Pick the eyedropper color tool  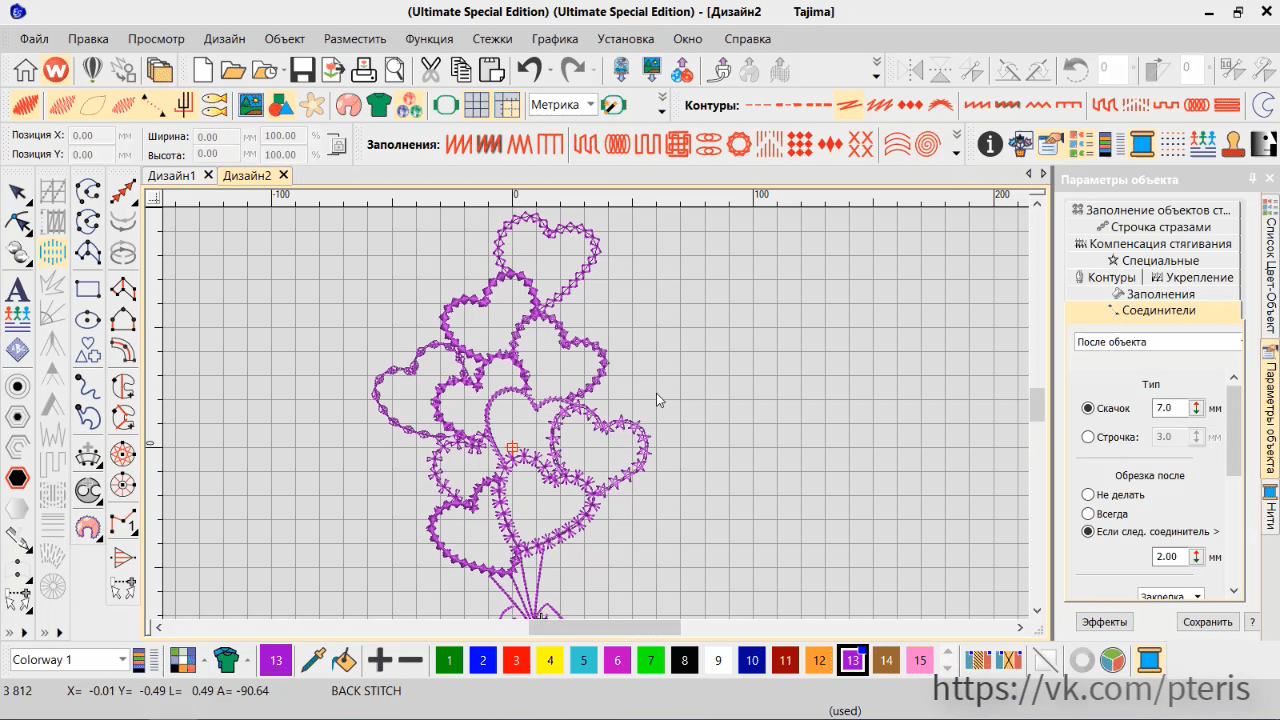(x=313, y=660)
